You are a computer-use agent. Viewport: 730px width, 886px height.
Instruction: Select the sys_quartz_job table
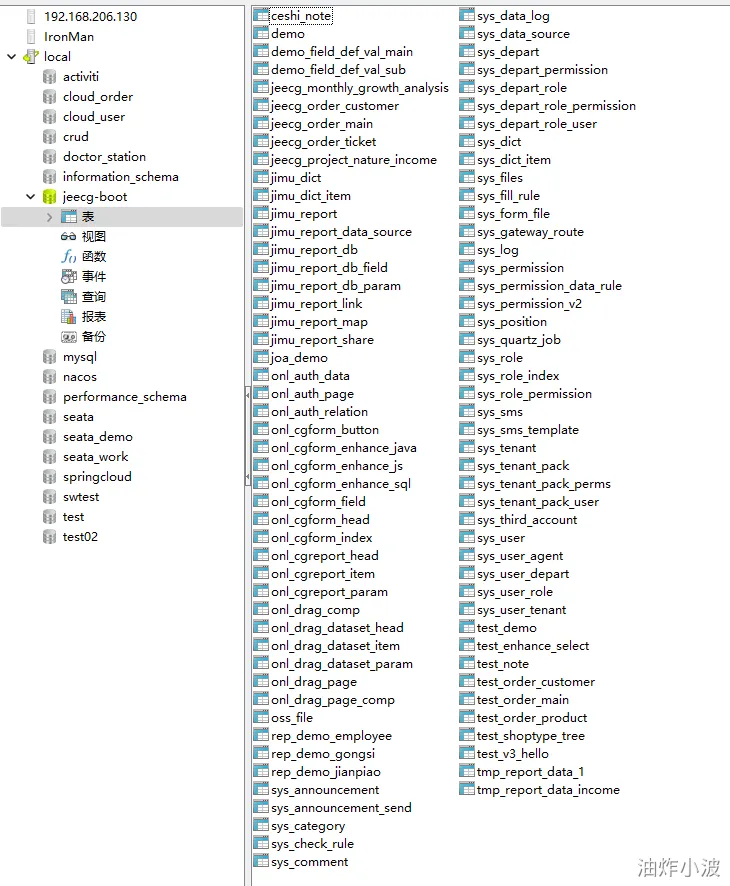[519, 340]
